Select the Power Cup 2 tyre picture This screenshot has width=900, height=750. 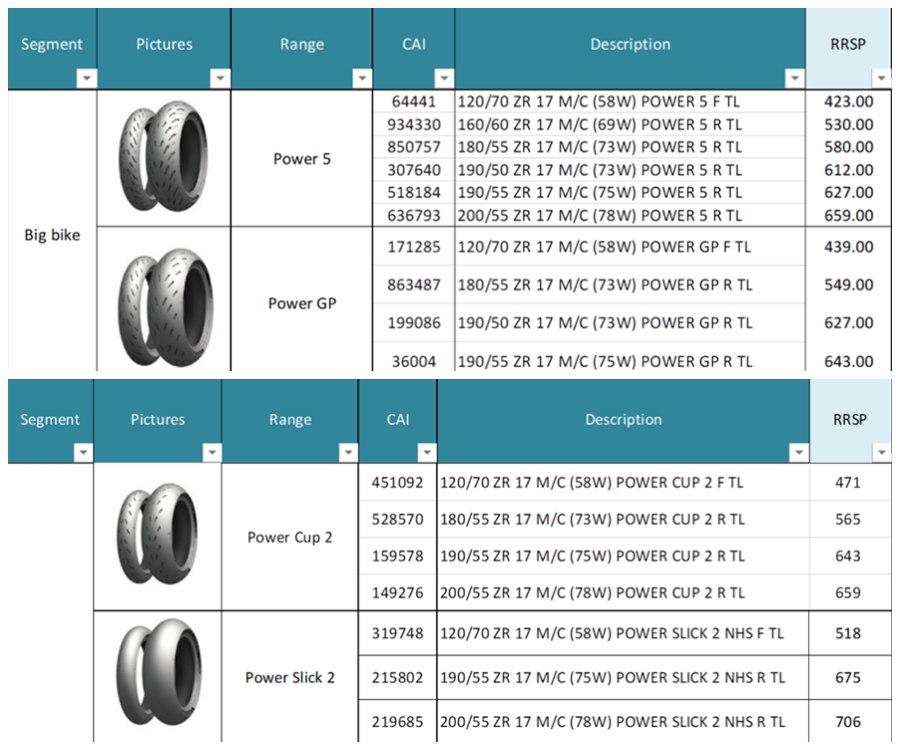tap(157, 534)
